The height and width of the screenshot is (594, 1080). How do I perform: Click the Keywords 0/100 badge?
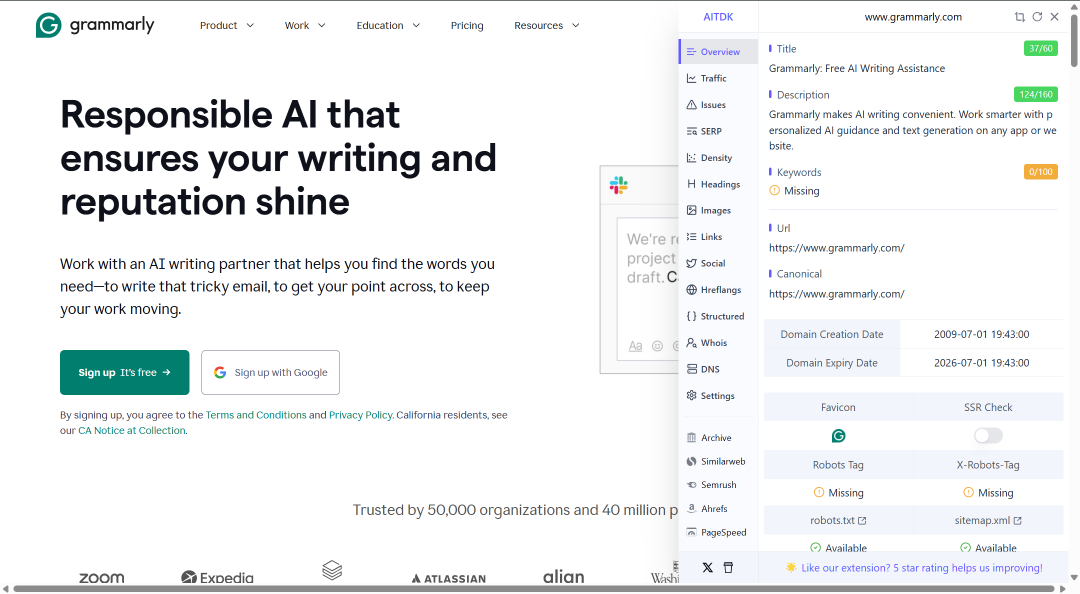(1041, 172)
